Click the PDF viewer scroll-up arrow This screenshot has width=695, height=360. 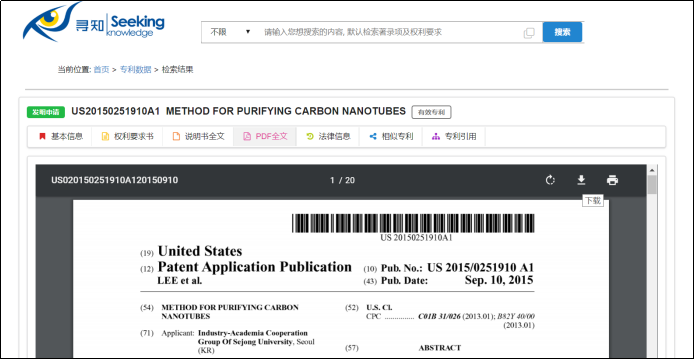point(652,170)
